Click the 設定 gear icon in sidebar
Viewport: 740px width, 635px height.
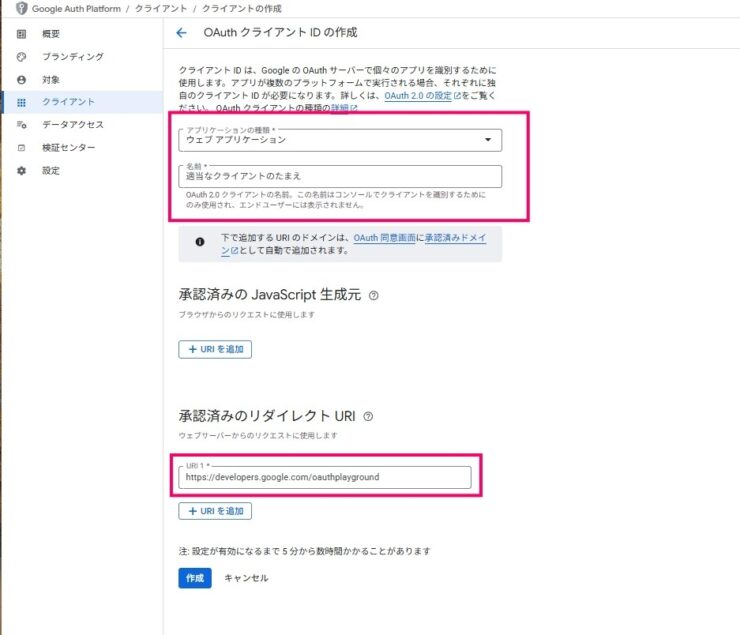(x=21, y=171)
